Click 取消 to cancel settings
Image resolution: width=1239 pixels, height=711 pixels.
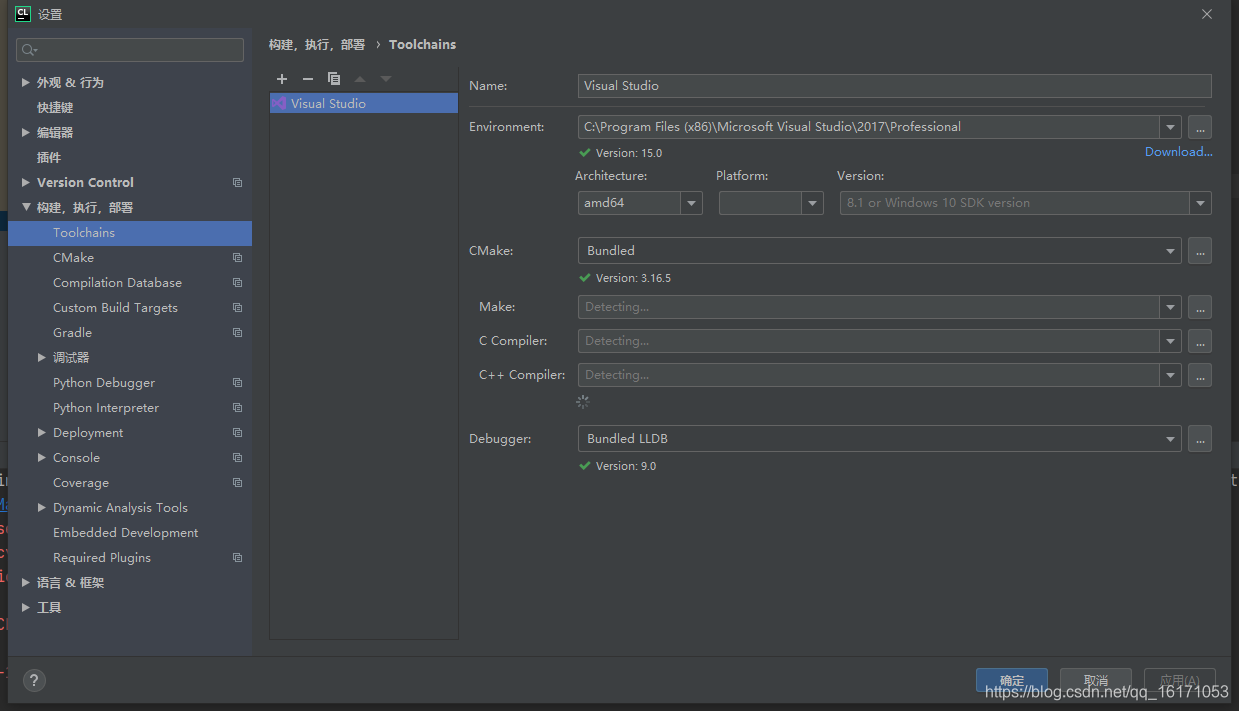(1096, 680)
